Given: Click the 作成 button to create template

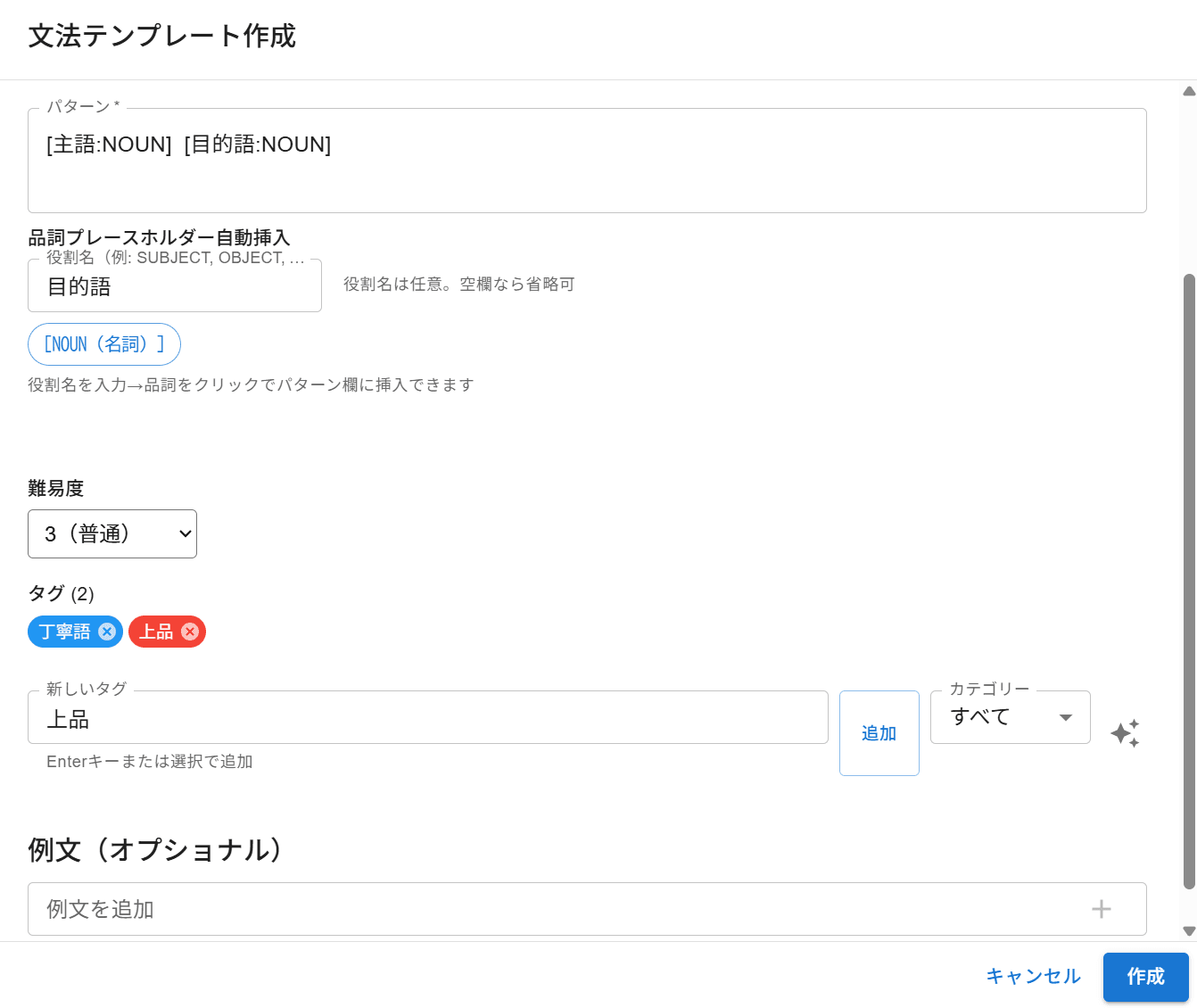Looking at the screenshot, I should 1145,977.
